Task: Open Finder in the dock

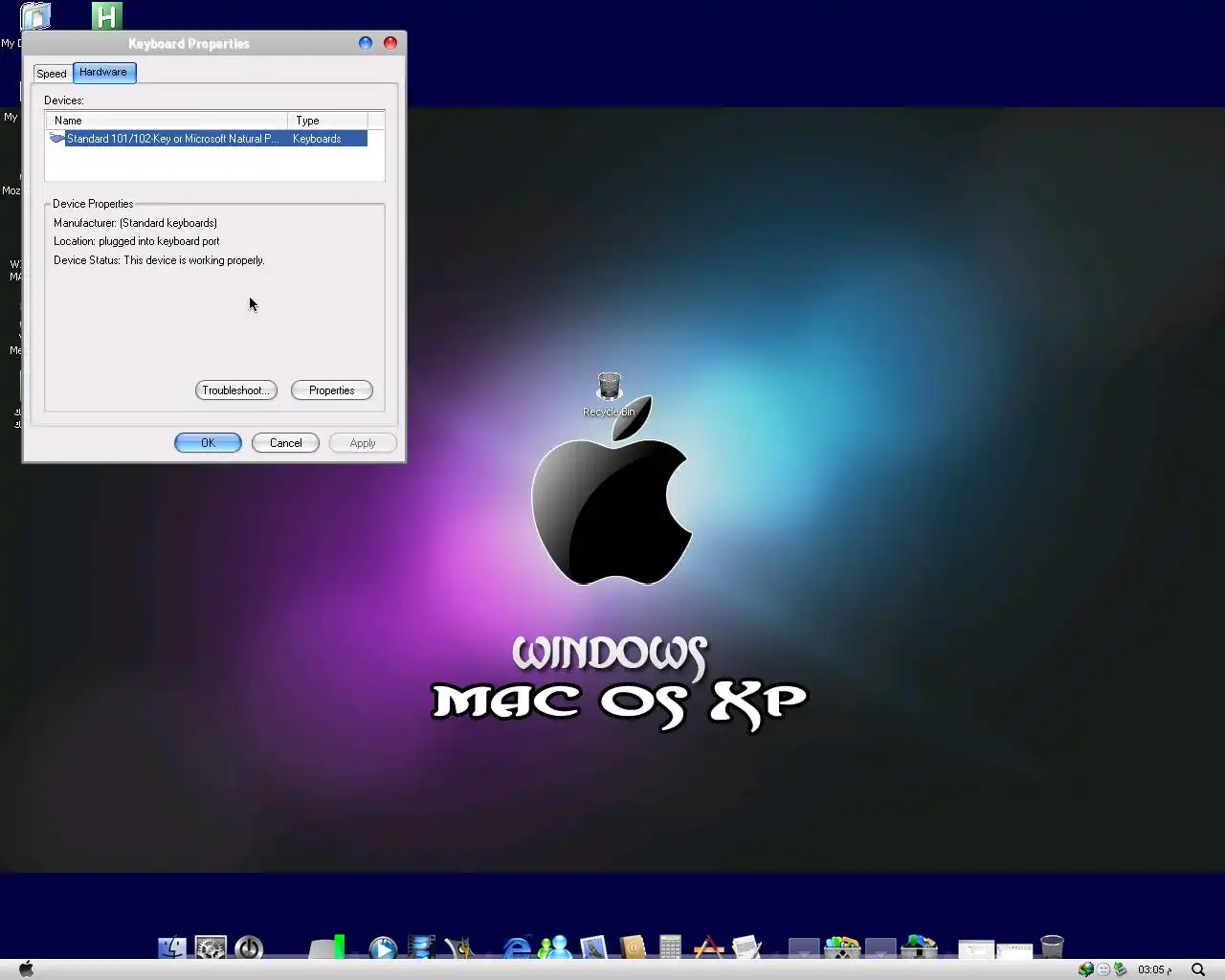Action: [172, 947]
